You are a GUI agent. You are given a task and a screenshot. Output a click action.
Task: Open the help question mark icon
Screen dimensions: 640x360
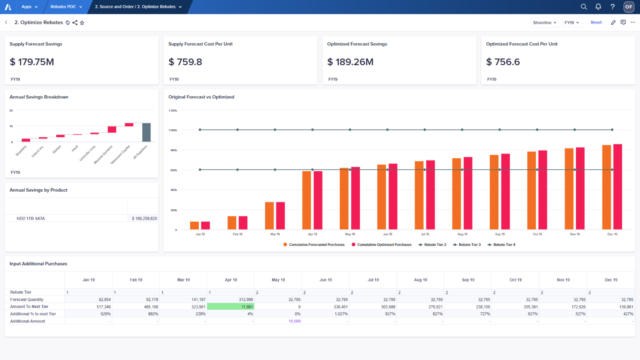tap(612, 7)
